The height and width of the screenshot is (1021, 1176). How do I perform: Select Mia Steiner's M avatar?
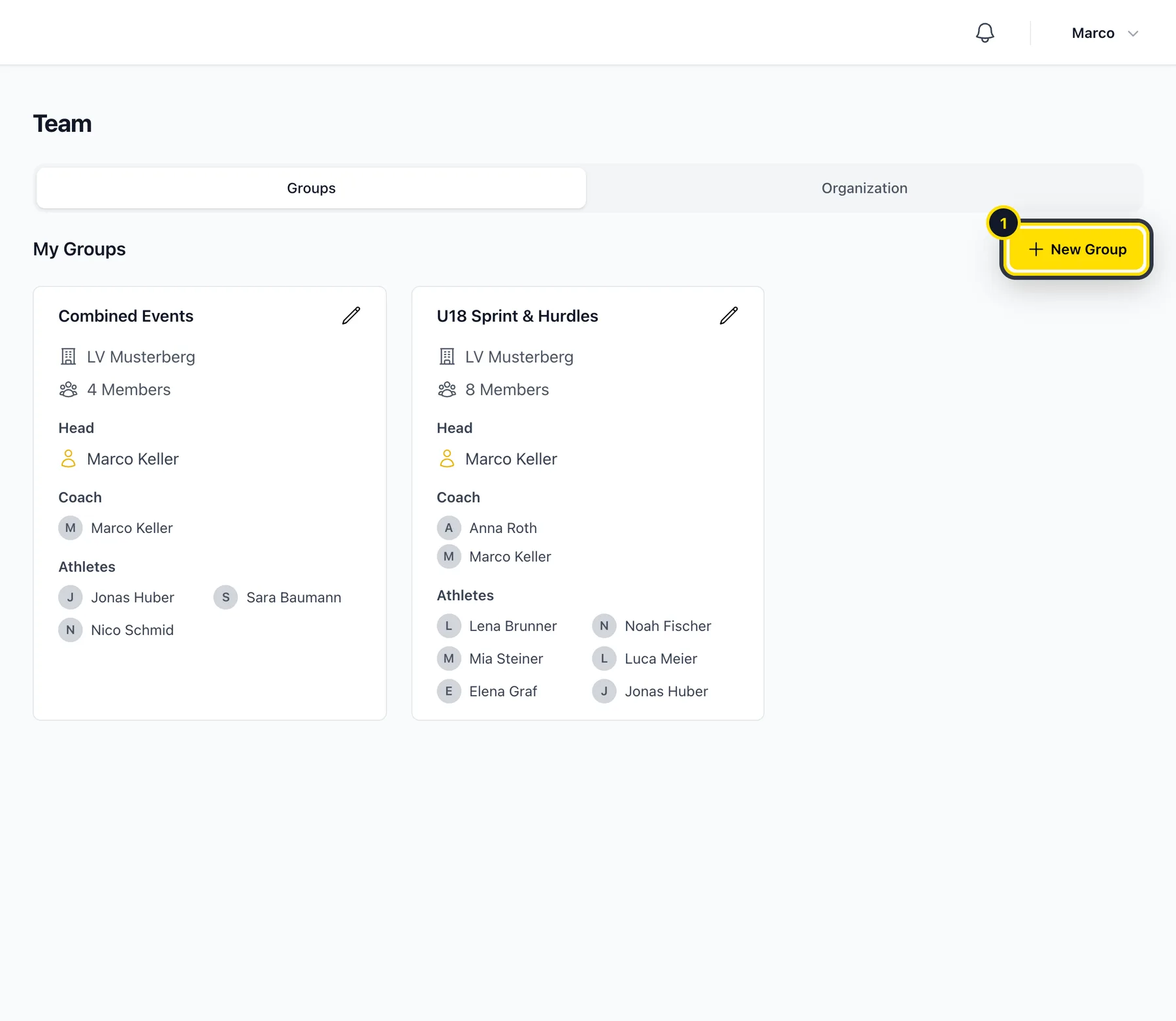[449, 658]
